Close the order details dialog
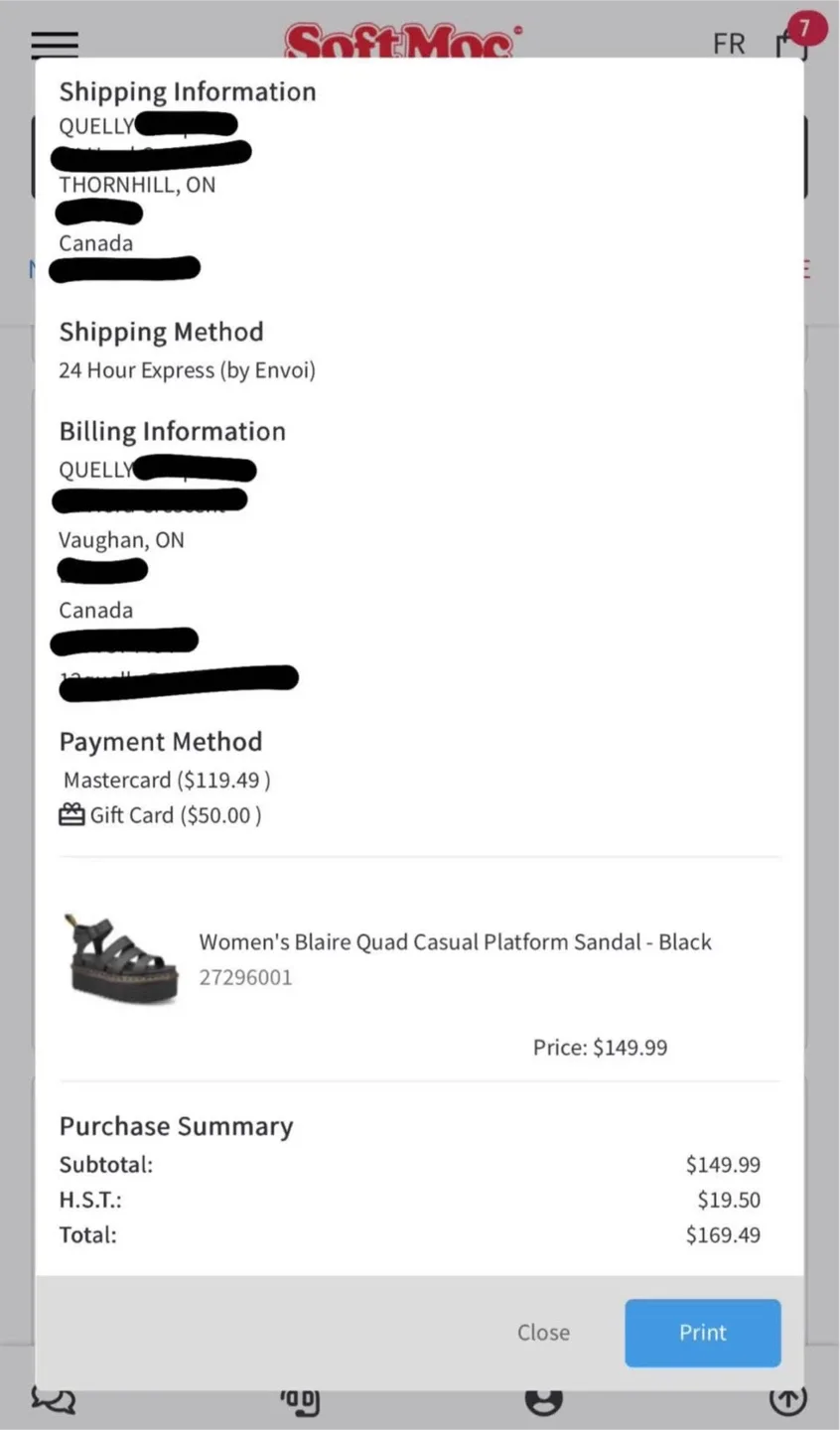The image size is (840, 1430). [543, 1333]
